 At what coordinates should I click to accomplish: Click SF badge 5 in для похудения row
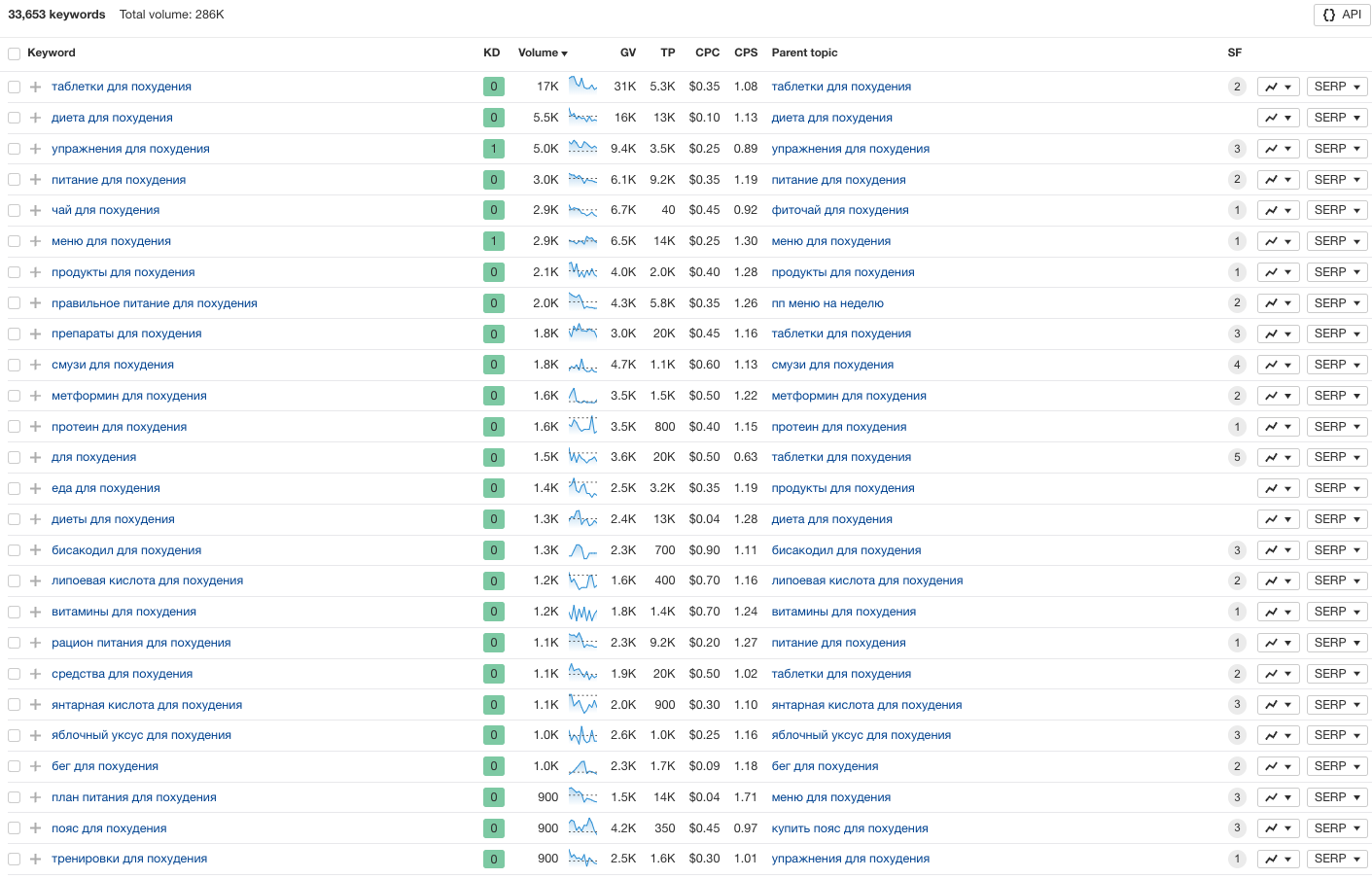click(x=1237, y=457)
